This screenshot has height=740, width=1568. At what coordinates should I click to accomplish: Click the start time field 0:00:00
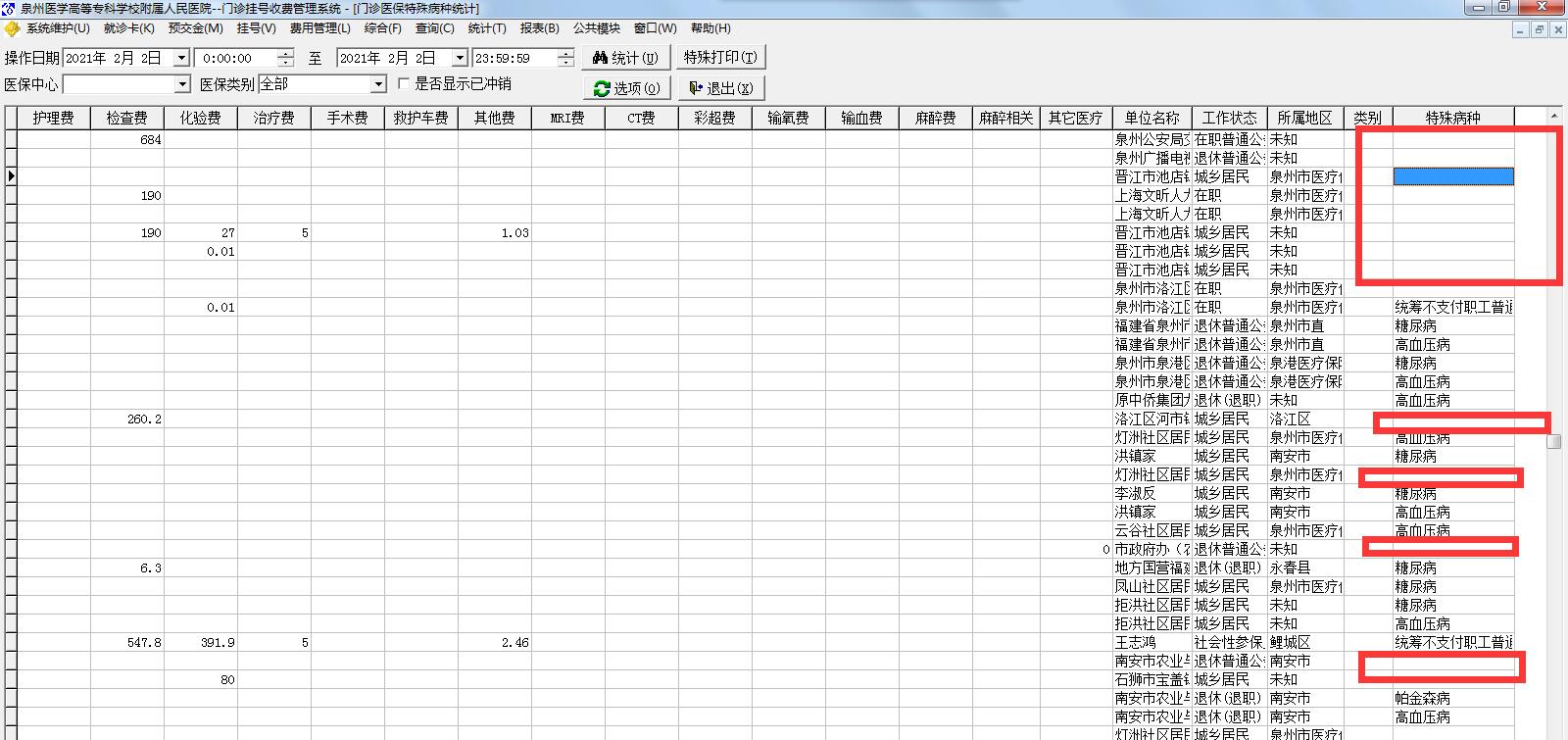236,59
